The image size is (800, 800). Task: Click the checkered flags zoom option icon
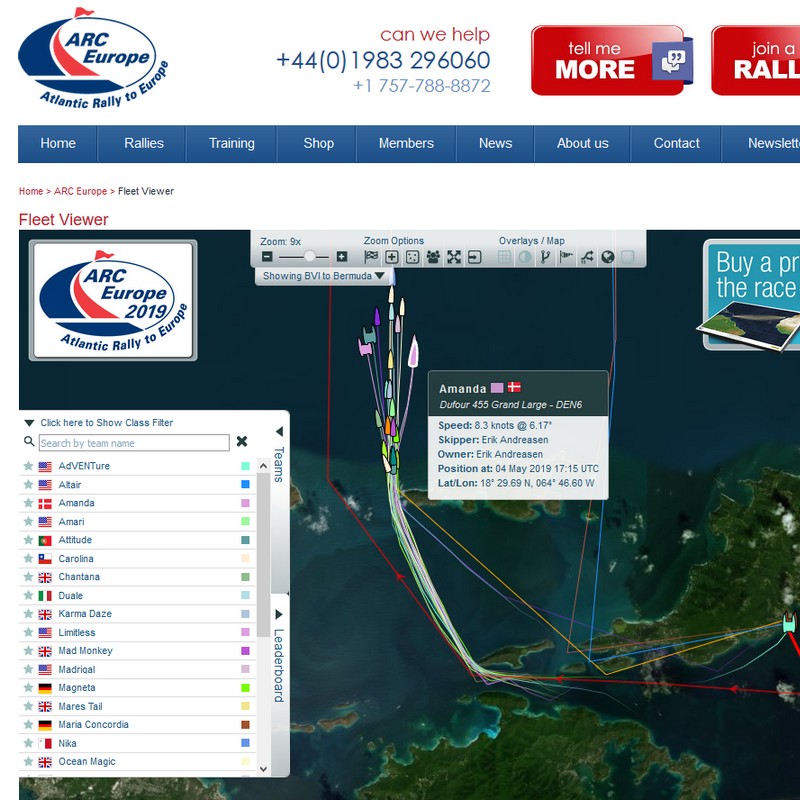click(x=371, y=257)
